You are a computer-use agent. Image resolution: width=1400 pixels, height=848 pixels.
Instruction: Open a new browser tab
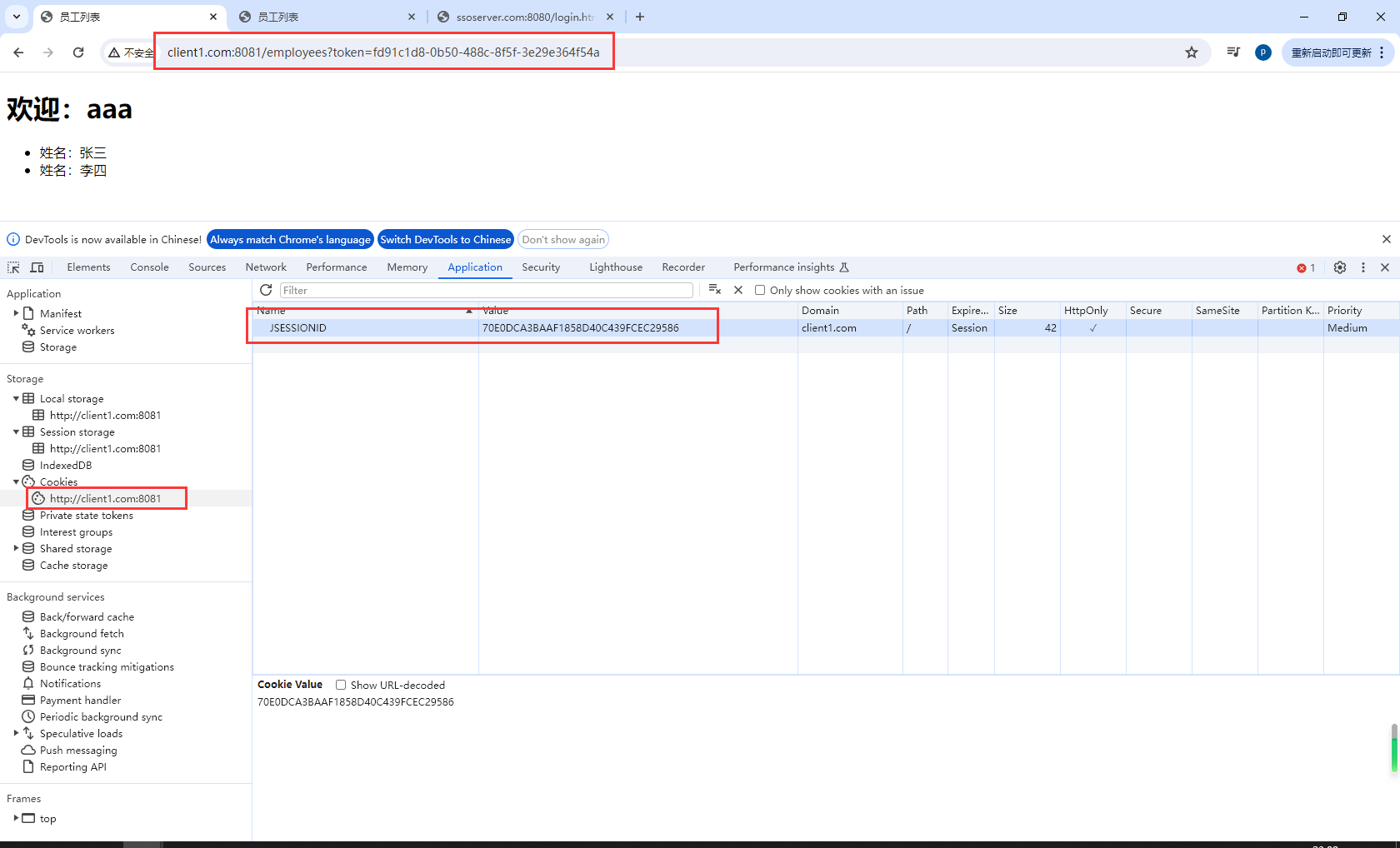pyautogui.click(x=640, y=17)
